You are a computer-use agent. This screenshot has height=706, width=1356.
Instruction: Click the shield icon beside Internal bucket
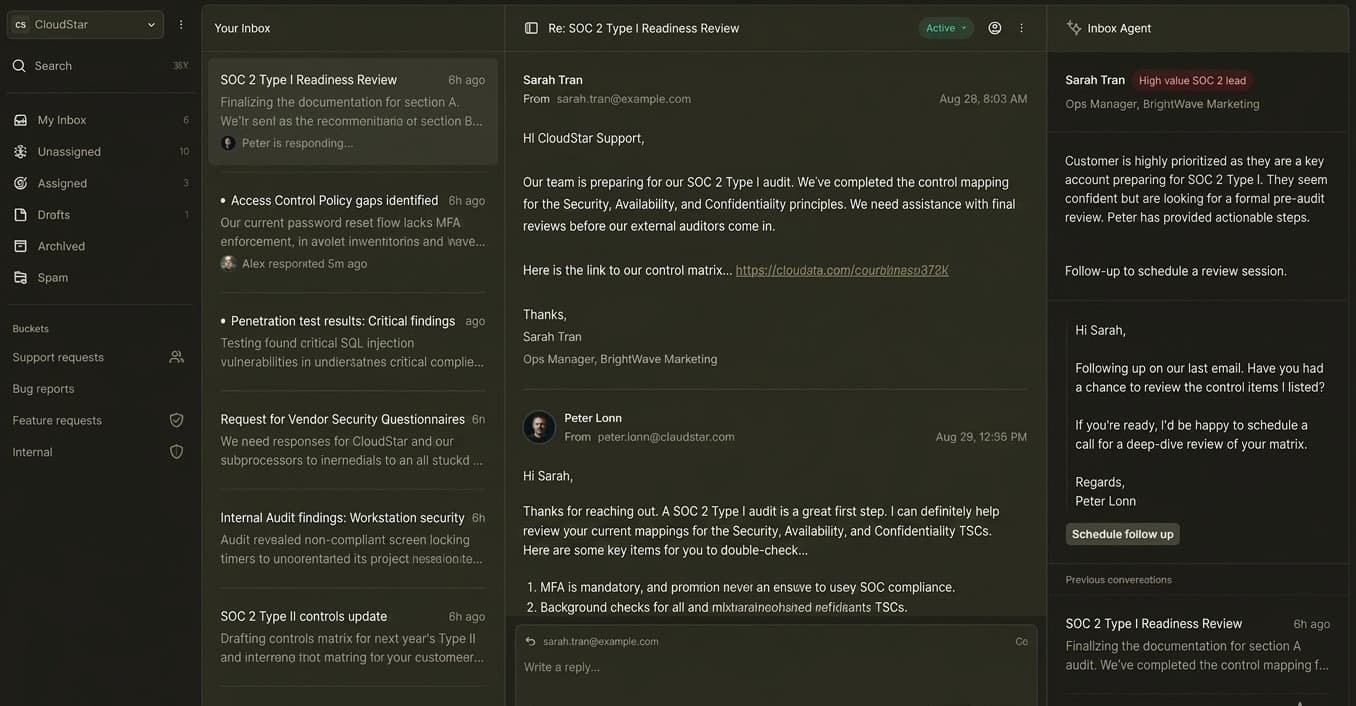click(176, 451)
